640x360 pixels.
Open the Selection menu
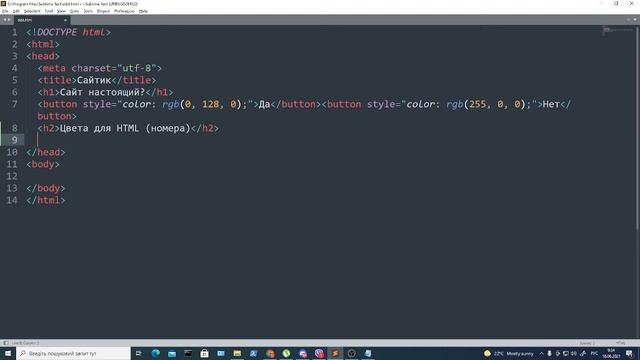[x=32, y=11]
